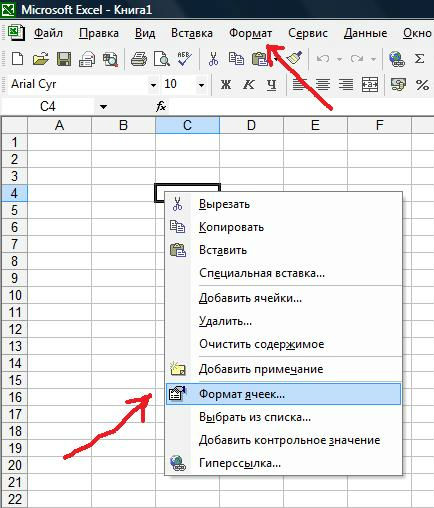Image resolution: width=434 pixels, height=508 pixels.
Task: Click the New workbook icon
Action: 17,59
